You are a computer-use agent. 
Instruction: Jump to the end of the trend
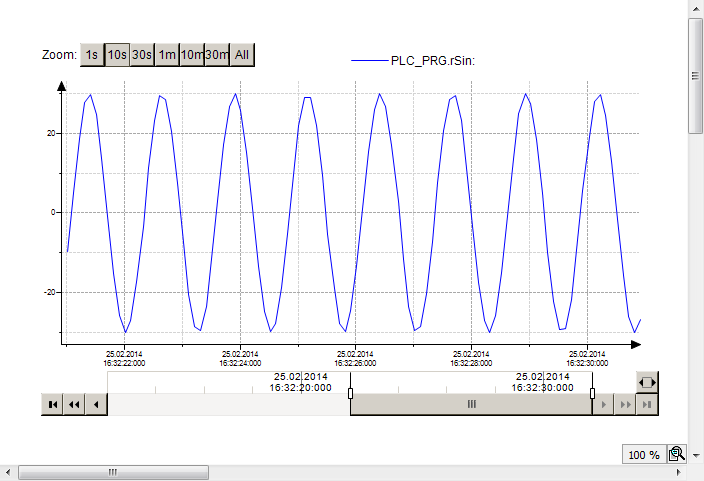pos(647,404)
